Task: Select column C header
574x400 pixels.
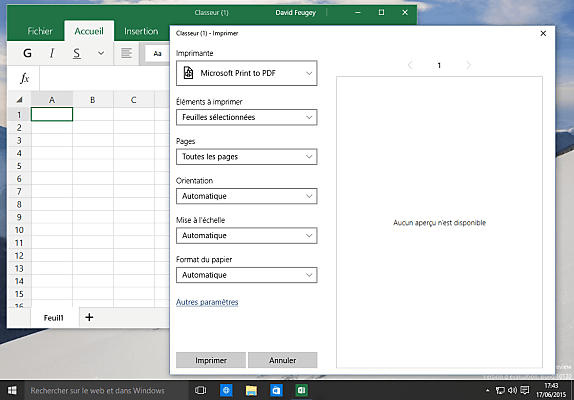Action: pos(134,100)
